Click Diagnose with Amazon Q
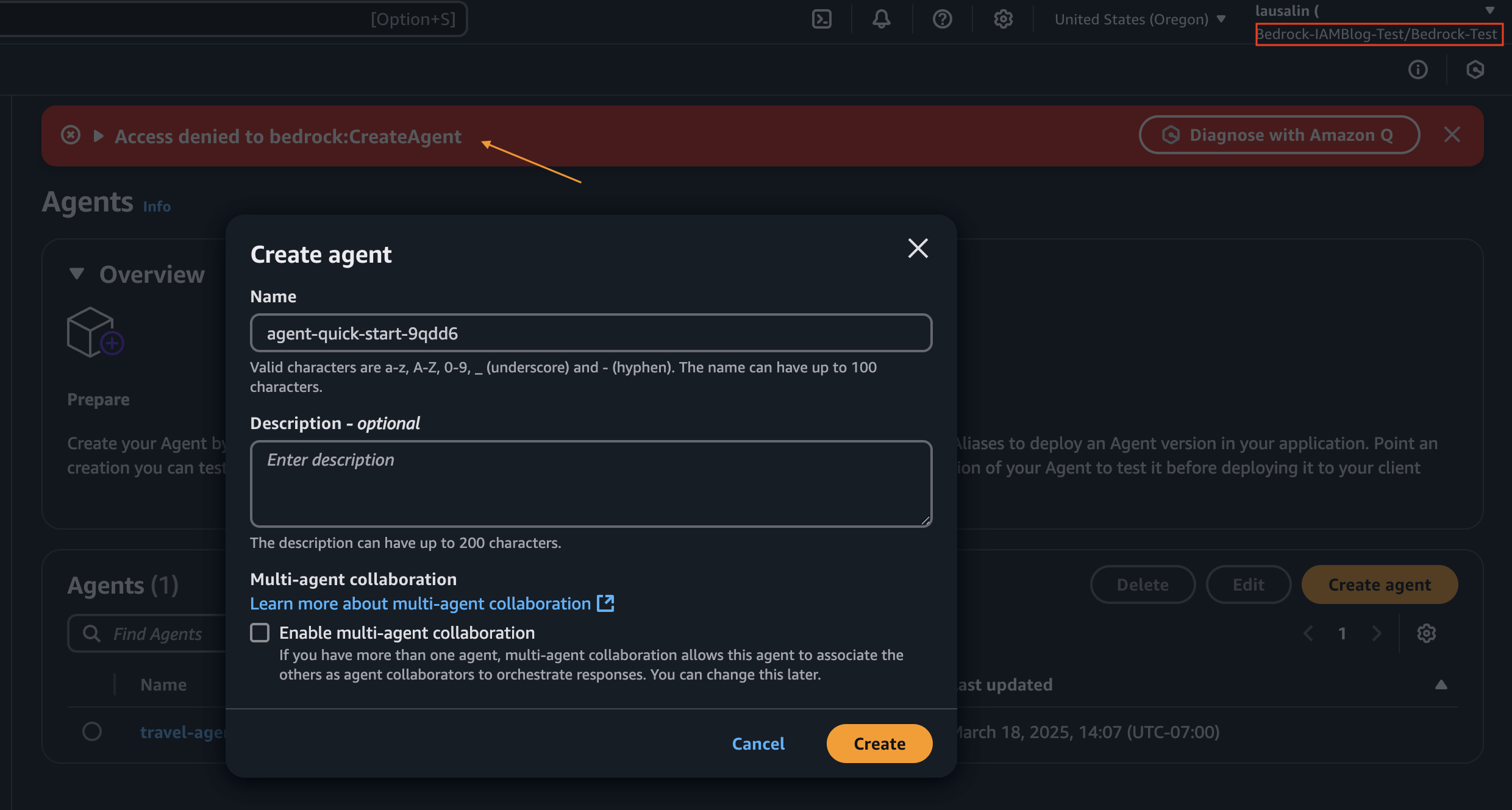Image resolution: width=1512 pixels, height=810 pixels. point(1279,135)
